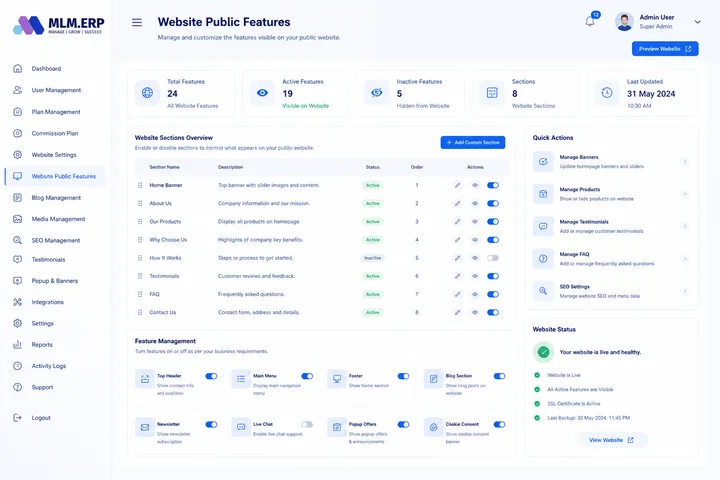
Task: Toggle the Contact Us section switch
Action: click(493, 312)
